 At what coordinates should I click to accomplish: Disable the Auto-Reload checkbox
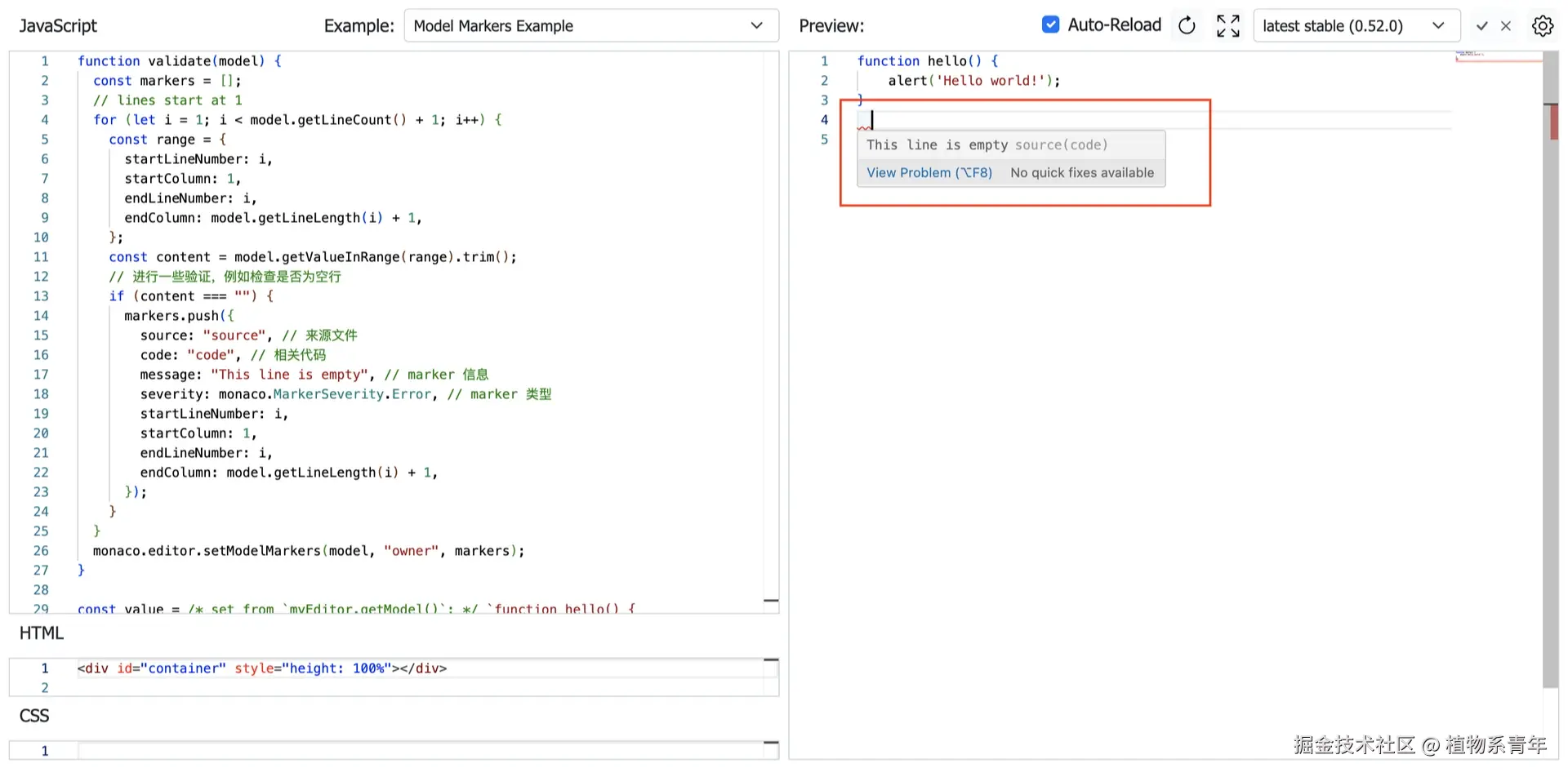tap(1050, 25)
